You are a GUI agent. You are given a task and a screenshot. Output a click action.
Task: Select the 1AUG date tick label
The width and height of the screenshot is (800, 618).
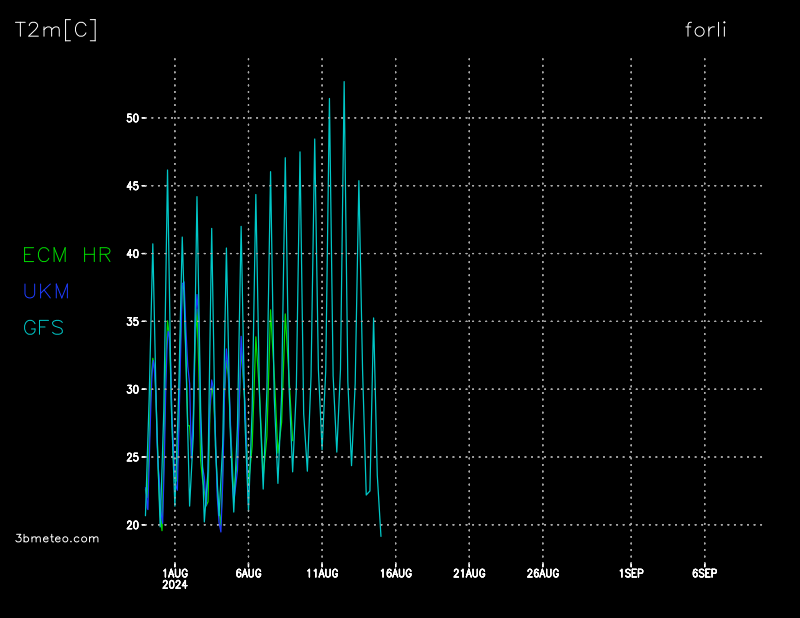(175, 572)
